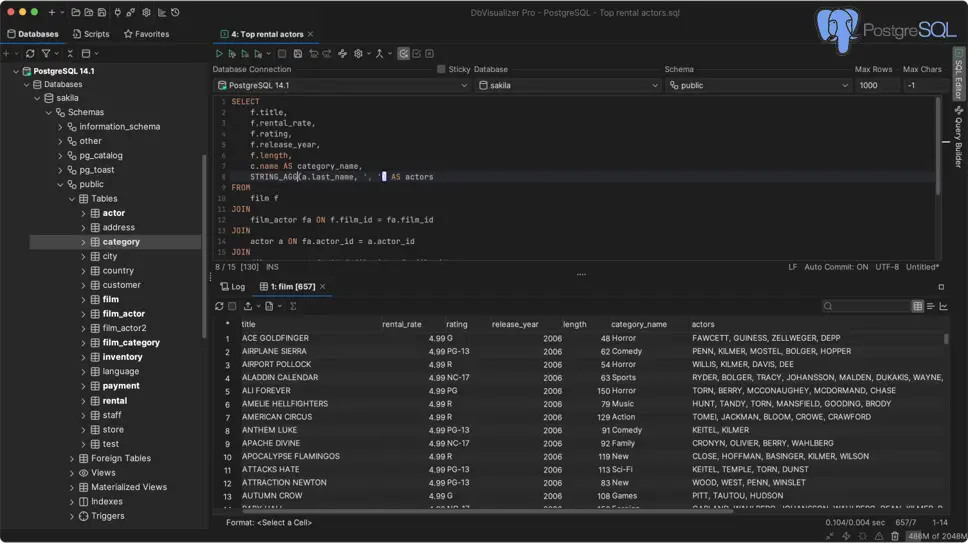Click the Disconnect icon in main toolbar
Image resolution: width=968 pixels, height=543 pixels.
tap(130, 12)
